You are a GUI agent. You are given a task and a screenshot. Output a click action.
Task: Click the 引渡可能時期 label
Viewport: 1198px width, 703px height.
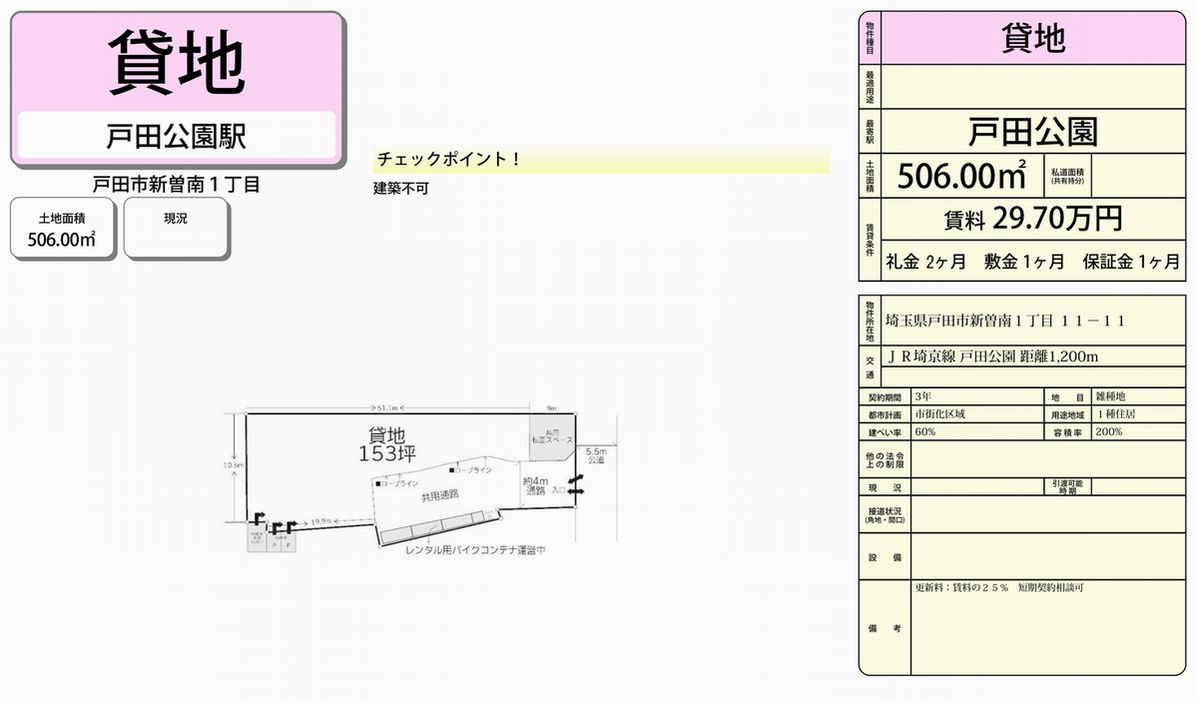click(1068, 488)
